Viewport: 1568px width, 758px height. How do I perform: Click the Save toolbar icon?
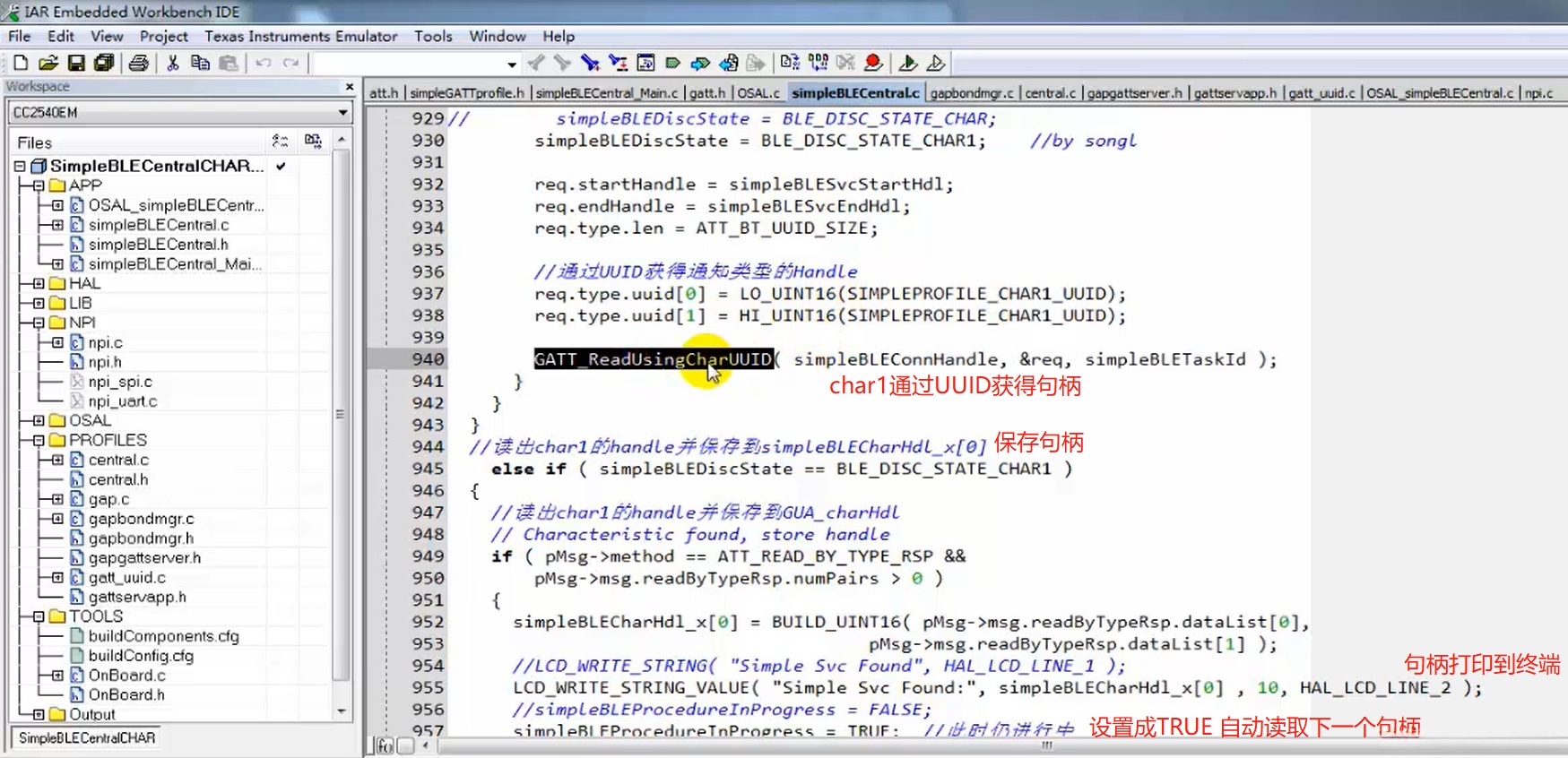76,63
